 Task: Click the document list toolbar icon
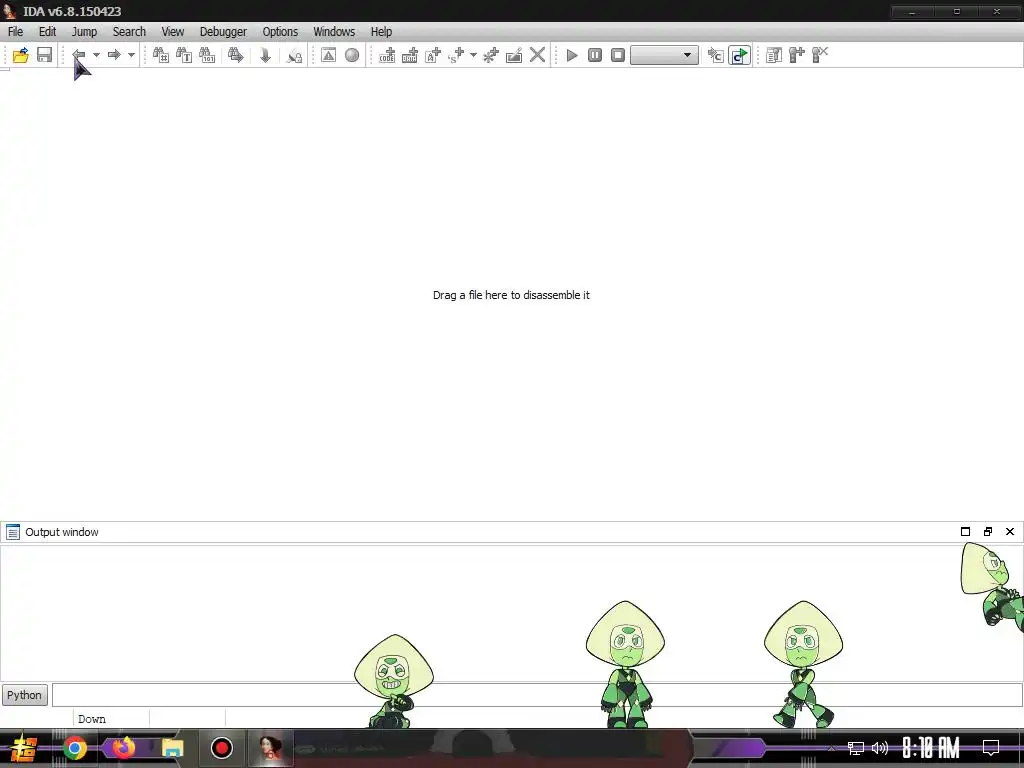774,56
